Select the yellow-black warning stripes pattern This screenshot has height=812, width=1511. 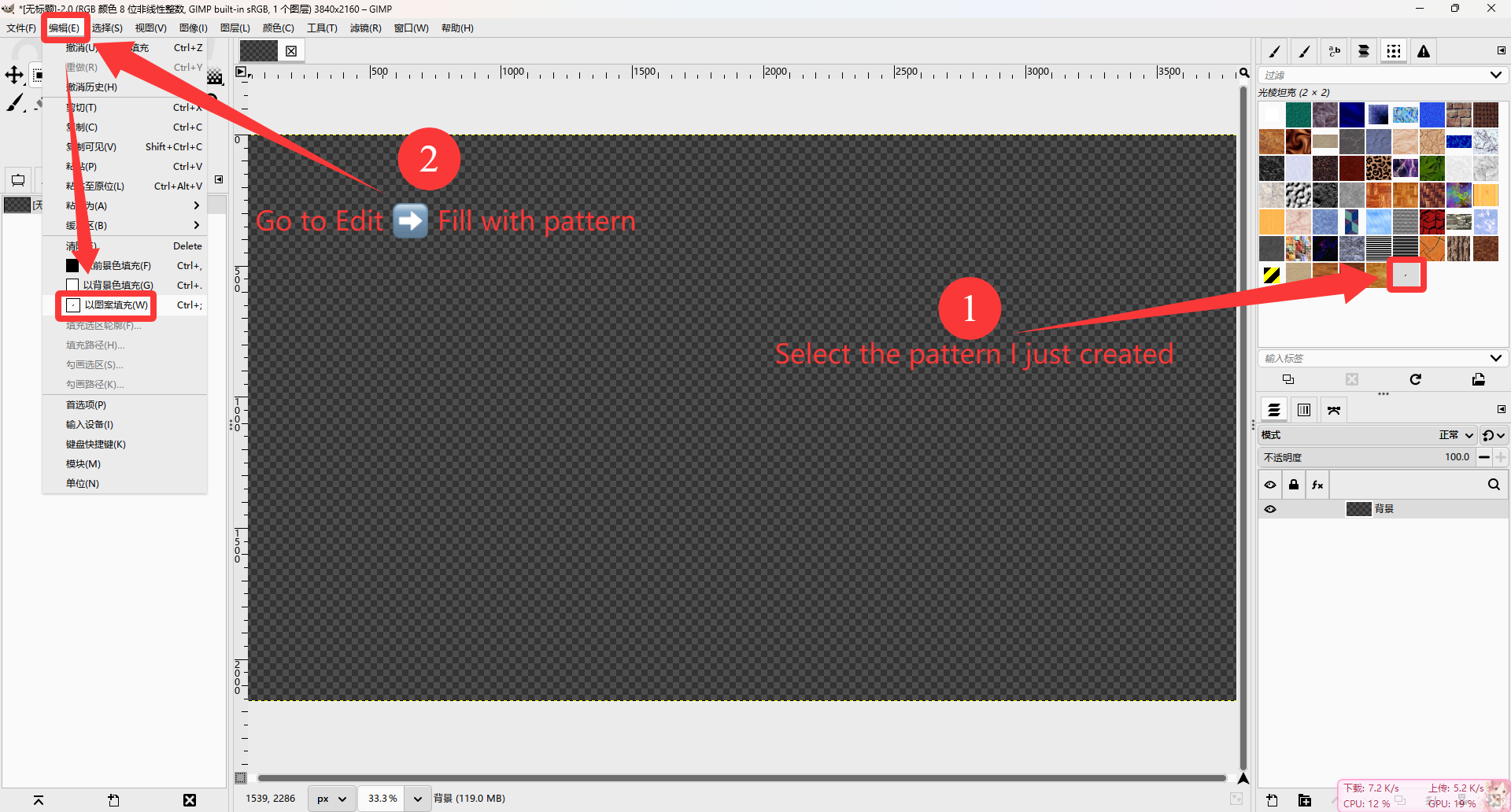pyautogui.click(x=1272, y=275)
